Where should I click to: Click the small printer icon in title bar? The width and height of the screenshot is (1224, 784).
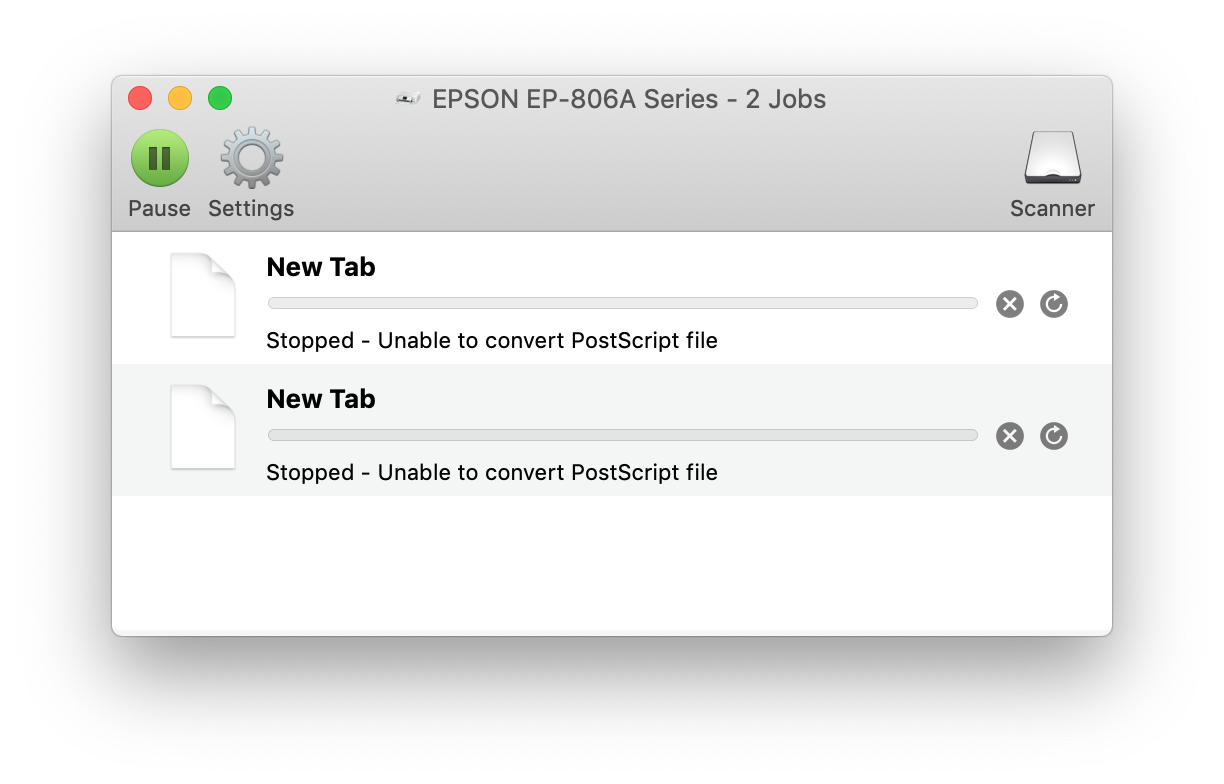point(408,99)
